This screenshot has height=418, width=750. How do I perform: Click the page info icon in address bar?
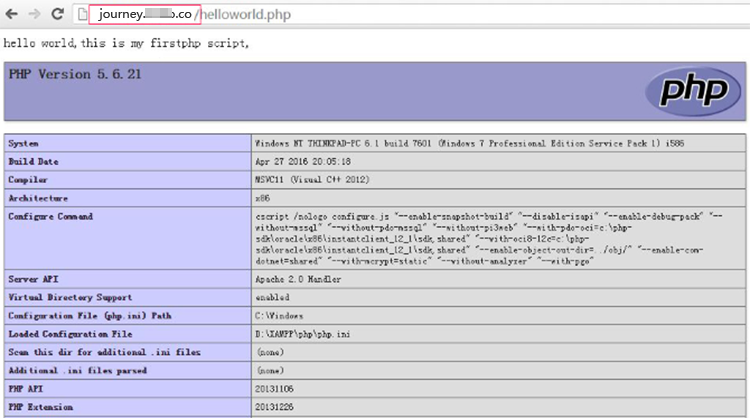[x=84, y=15]
